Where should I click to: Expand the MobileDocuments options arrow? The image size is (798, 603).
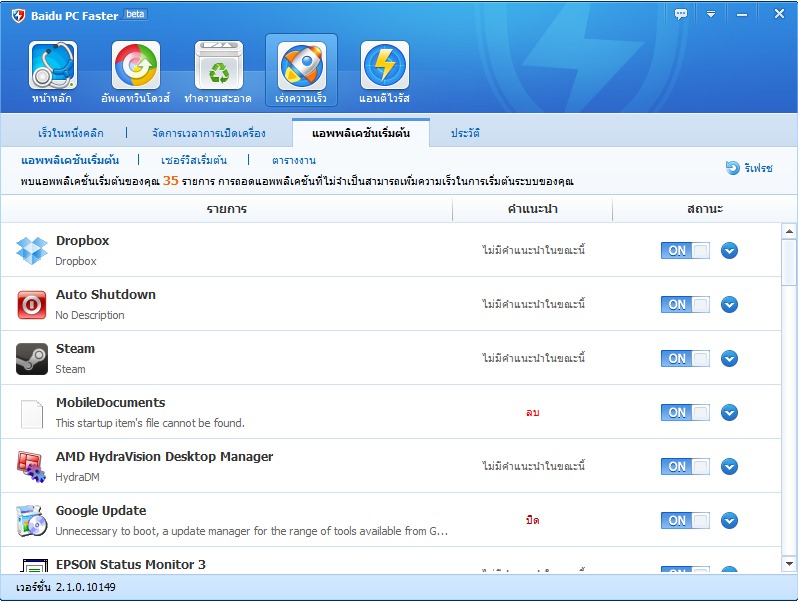[x=729, y=412]
